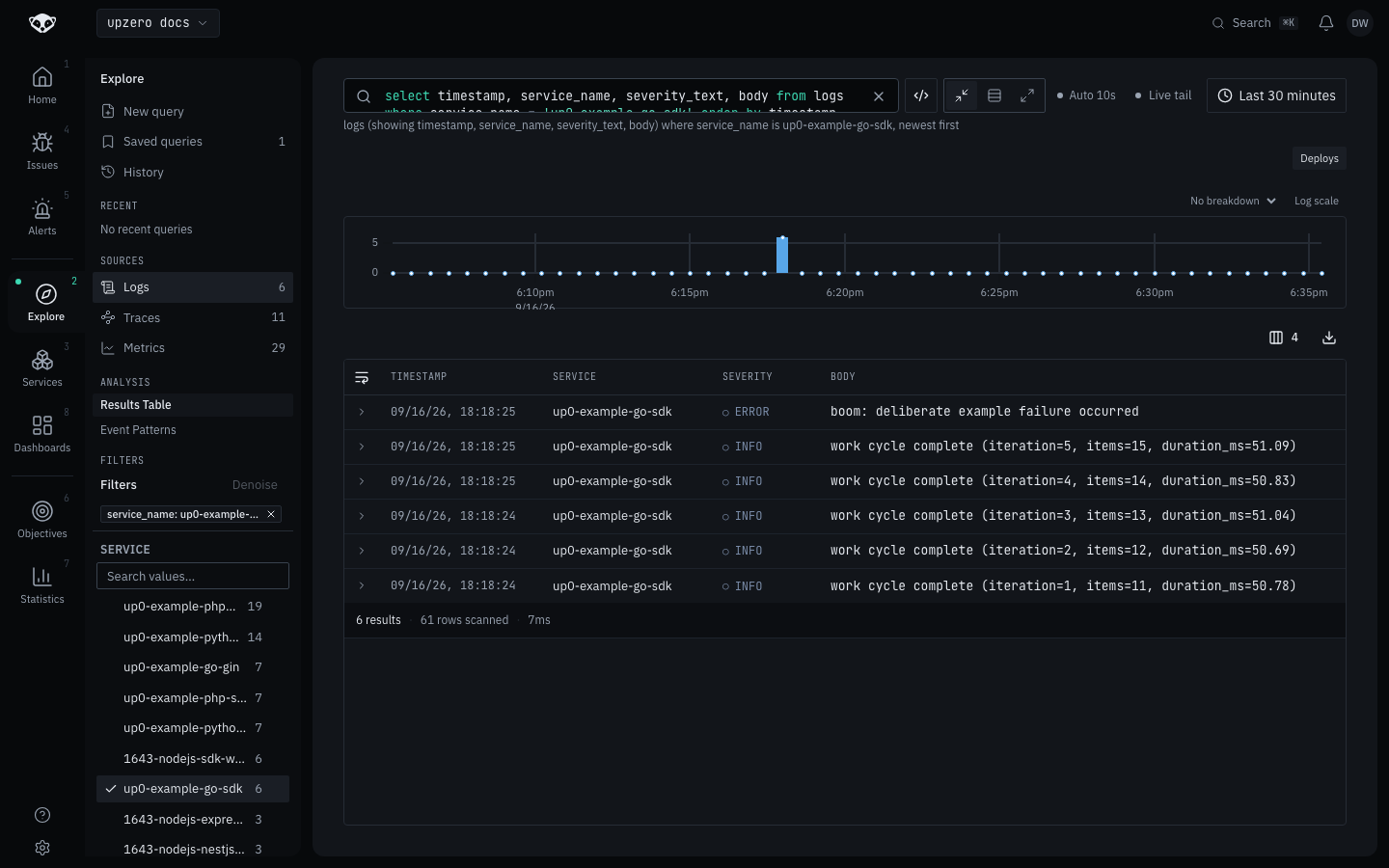Download the results with download icon
This screenshot has height=868, width=1389.
[x=1329, y=338]
